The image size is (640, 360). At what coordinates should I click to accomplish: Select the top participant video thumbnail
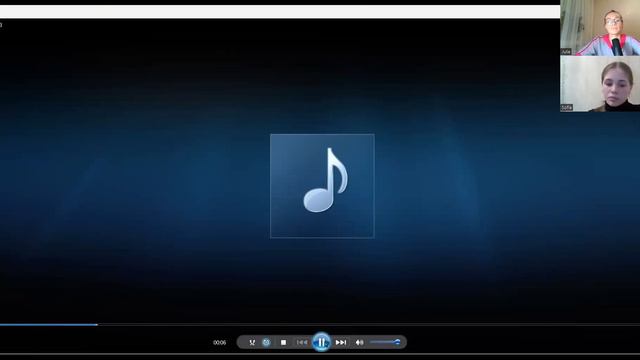(x=600, y=28)
